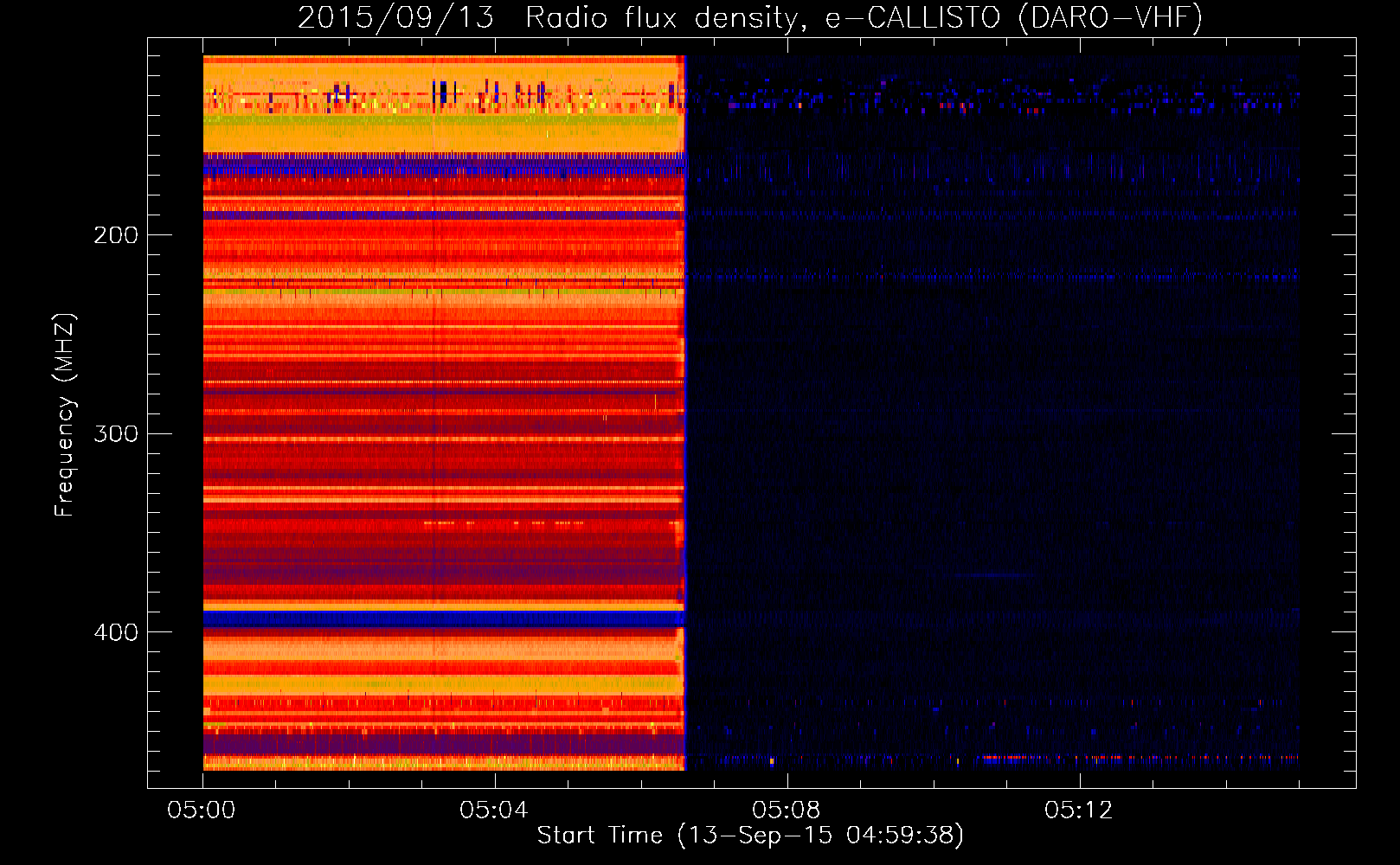Click the 05:12 time tick label

(1078, 811)
